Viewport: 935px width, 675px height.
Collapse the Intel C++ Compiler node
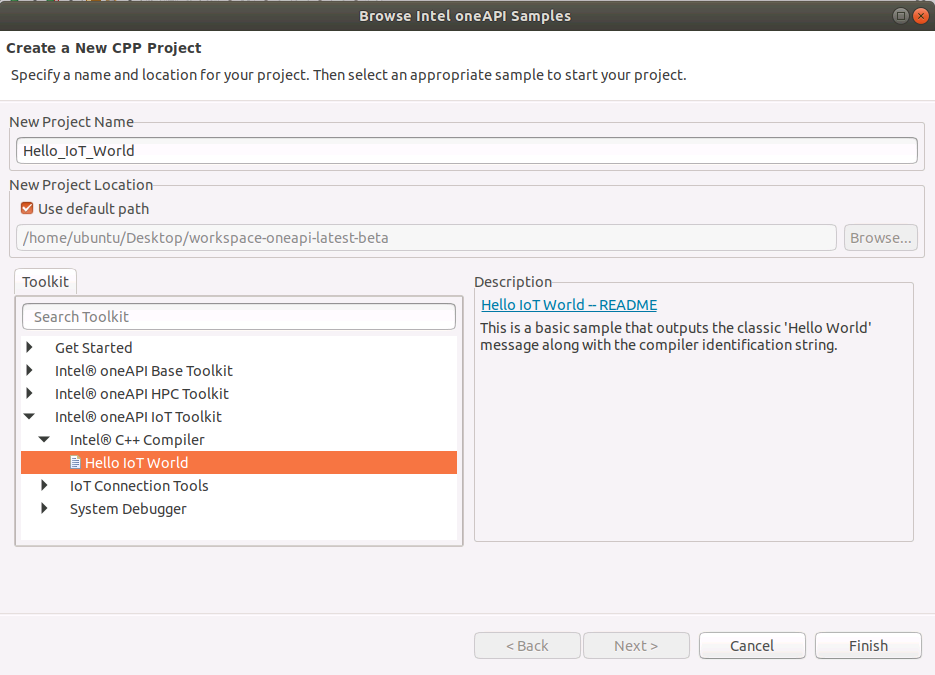coord(44,440)
